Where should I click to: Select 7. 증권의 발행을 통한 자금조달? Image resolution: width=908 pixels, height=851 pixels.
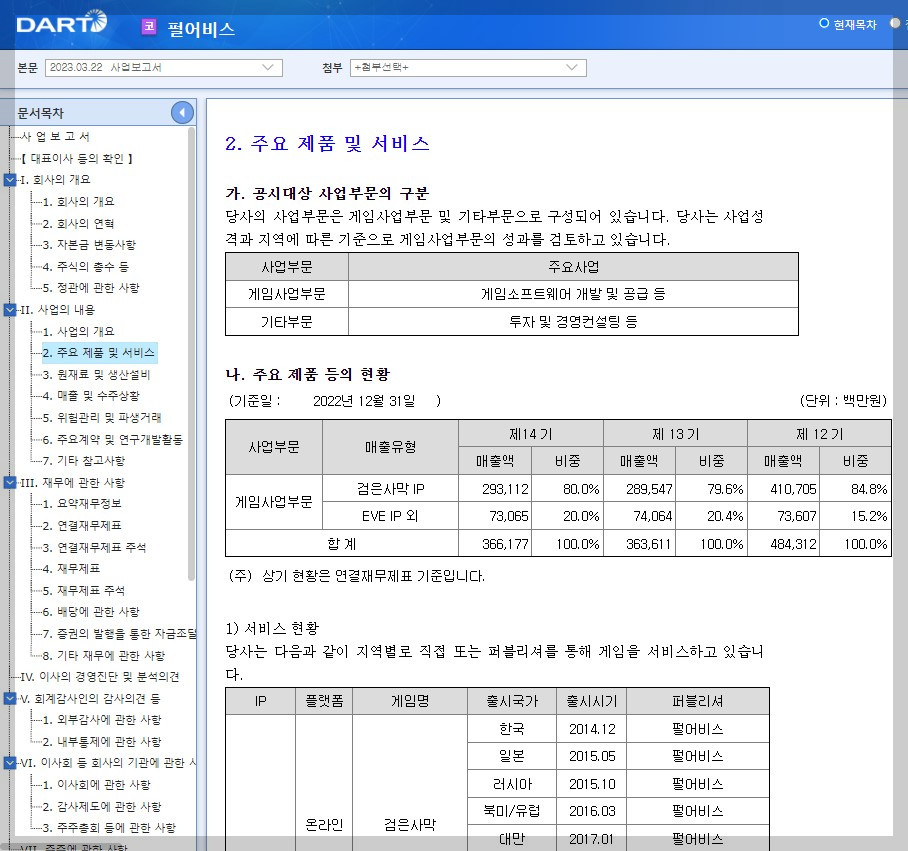119,634
